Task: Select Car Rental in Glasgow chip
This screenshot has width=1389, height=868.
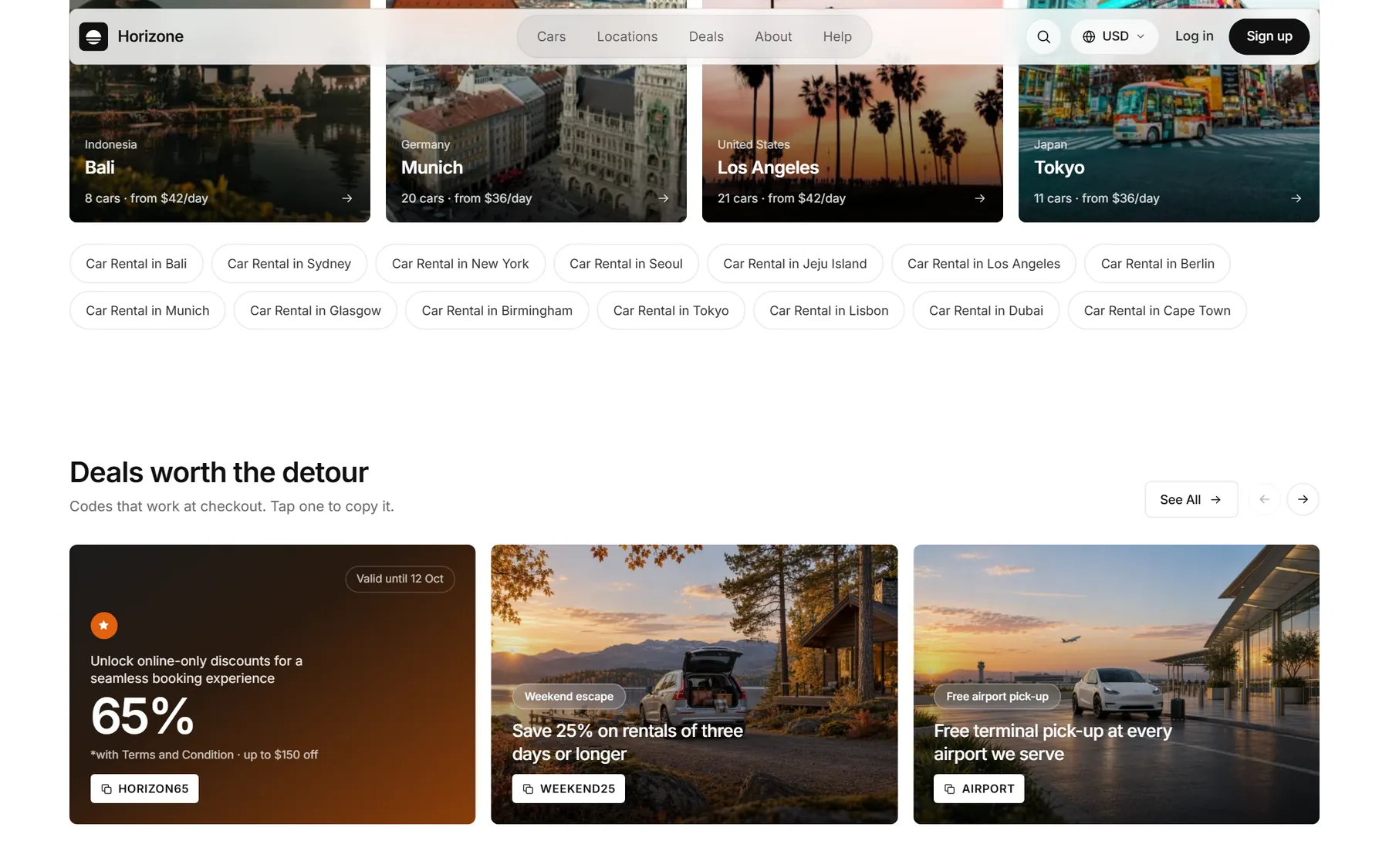Action: pyautogui.click(x=316, y=310)
